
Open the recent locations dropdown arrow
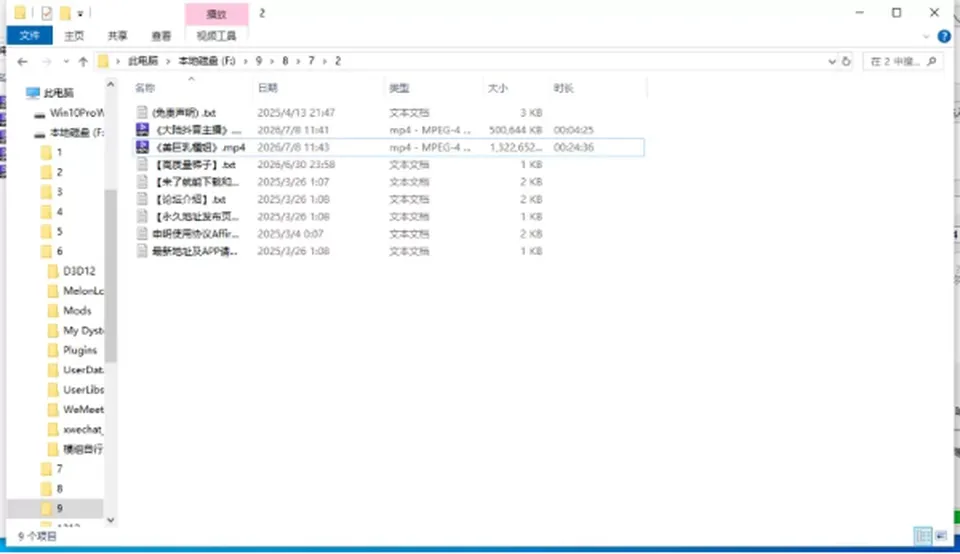pos(66,61)
